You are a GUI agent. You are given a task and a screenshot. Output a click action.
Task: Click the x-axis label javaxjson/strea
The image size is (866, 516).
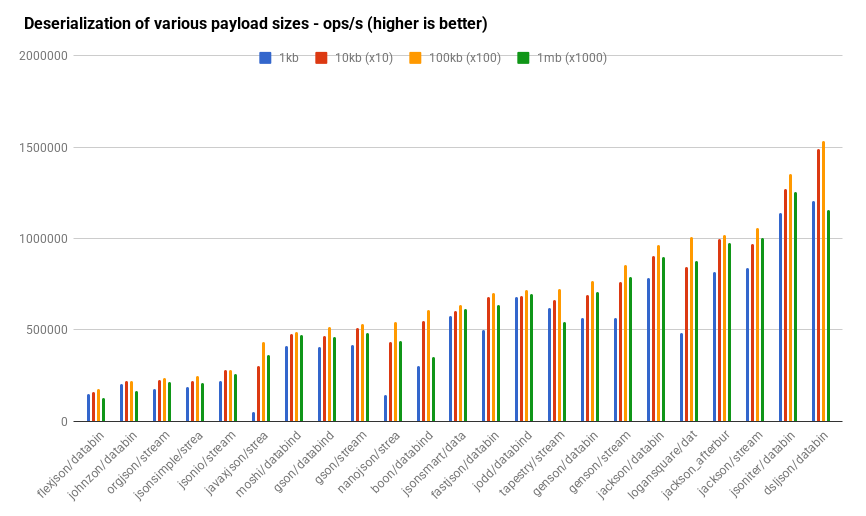point(236,464)
